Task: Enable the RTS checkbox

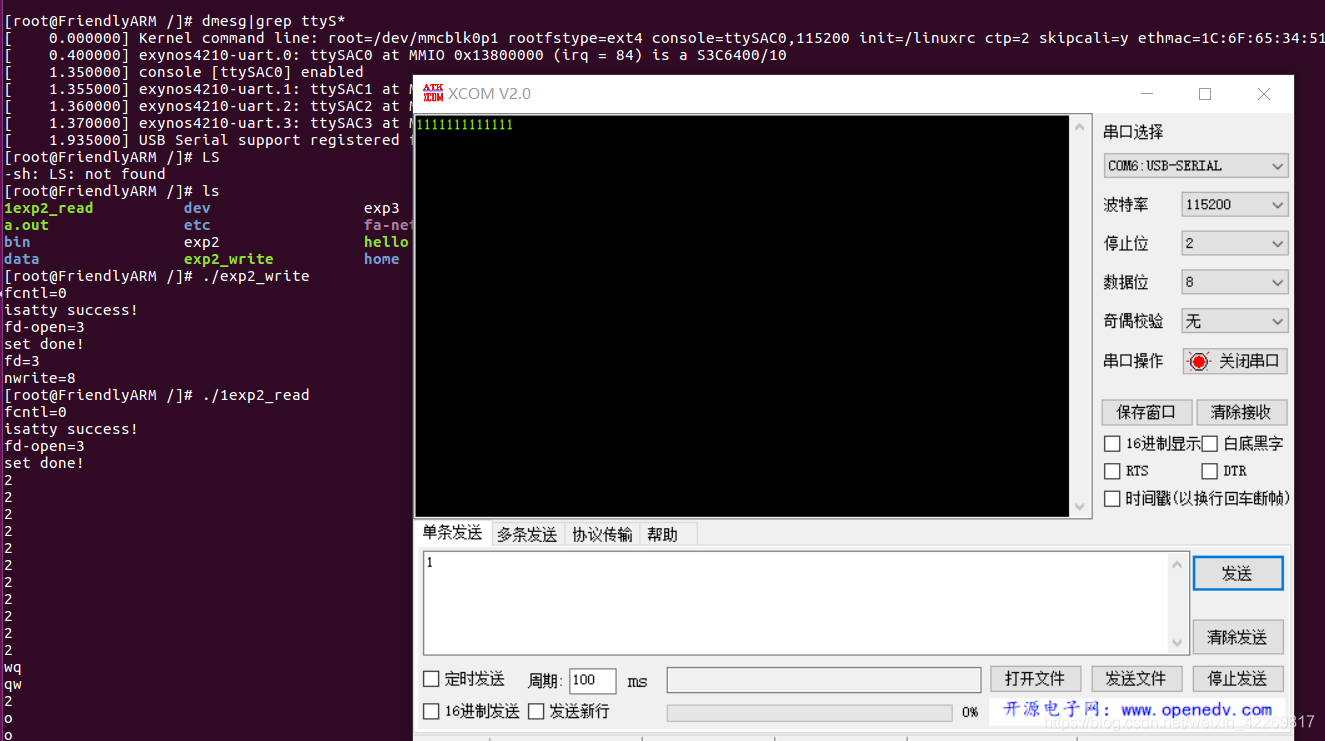Action: tap(1112, 471)
